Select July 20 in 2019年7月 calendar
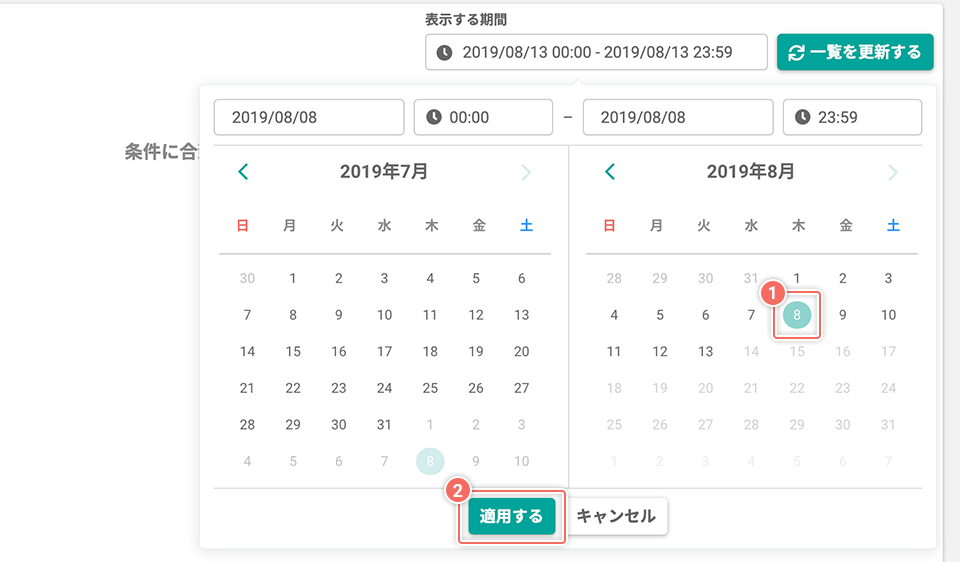 point(522,351)
